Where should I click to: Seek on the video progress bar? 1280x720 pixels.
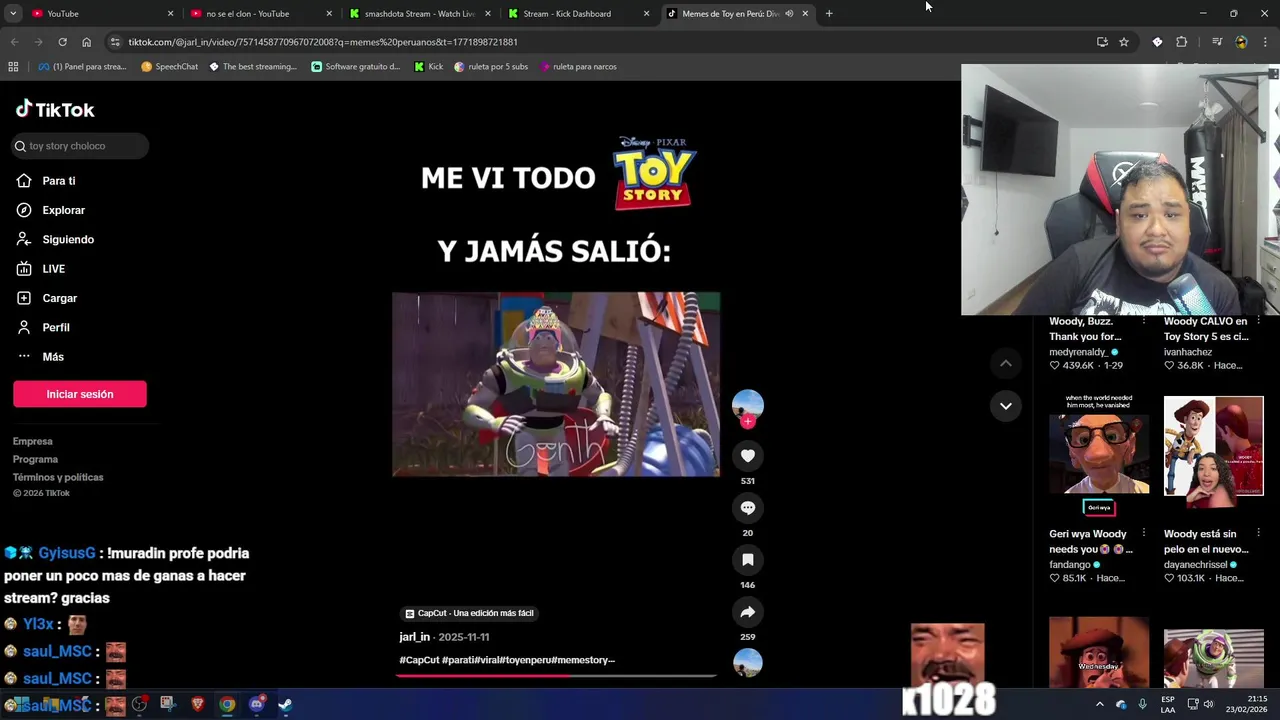[556, 675]
